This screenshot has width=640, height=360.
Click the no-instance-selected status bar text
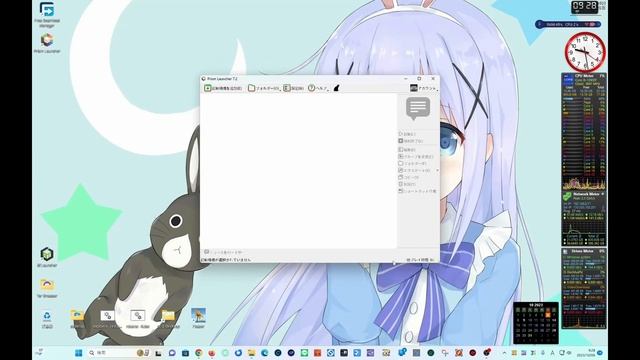[226, 260]
